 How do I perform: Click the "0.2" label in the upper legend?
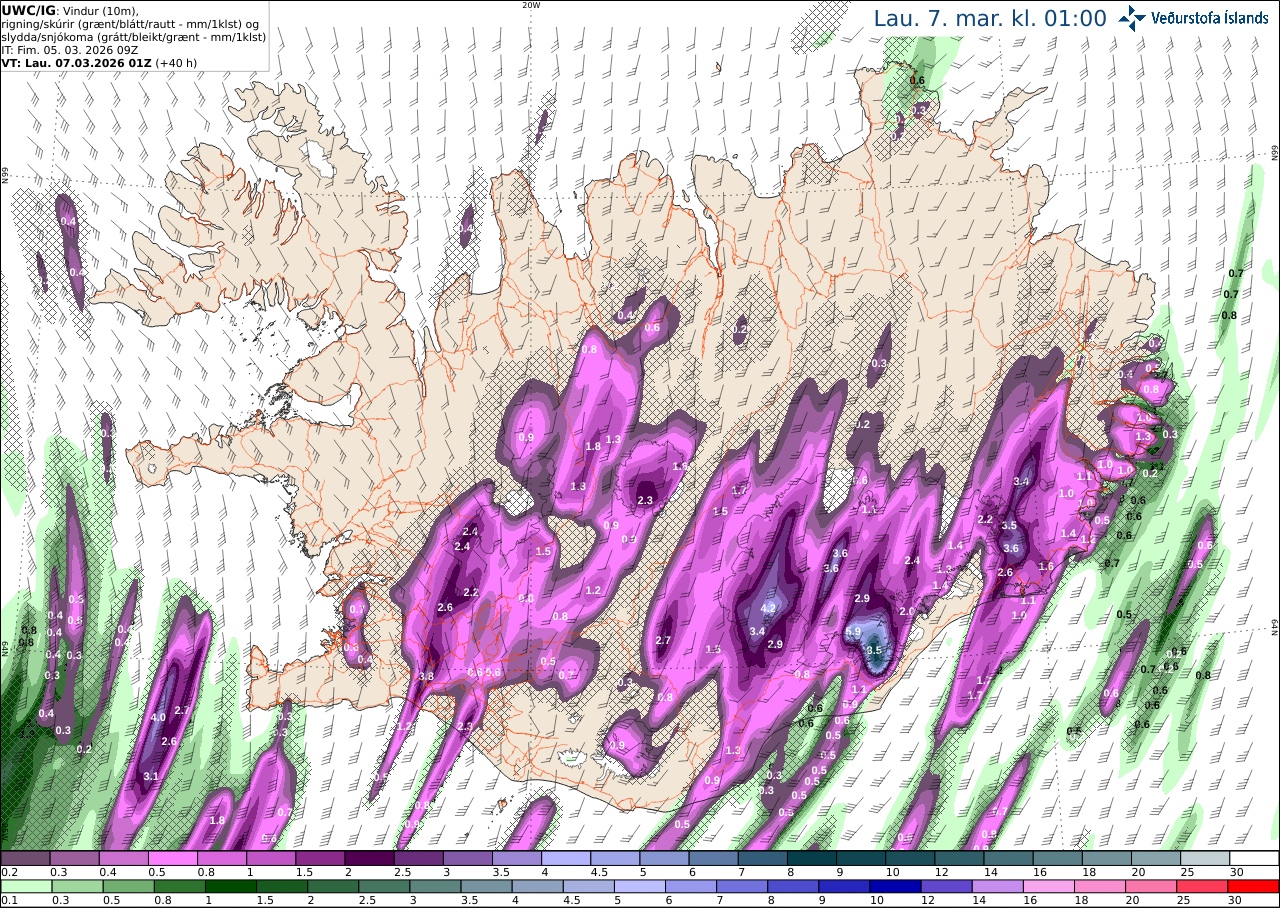8,872
